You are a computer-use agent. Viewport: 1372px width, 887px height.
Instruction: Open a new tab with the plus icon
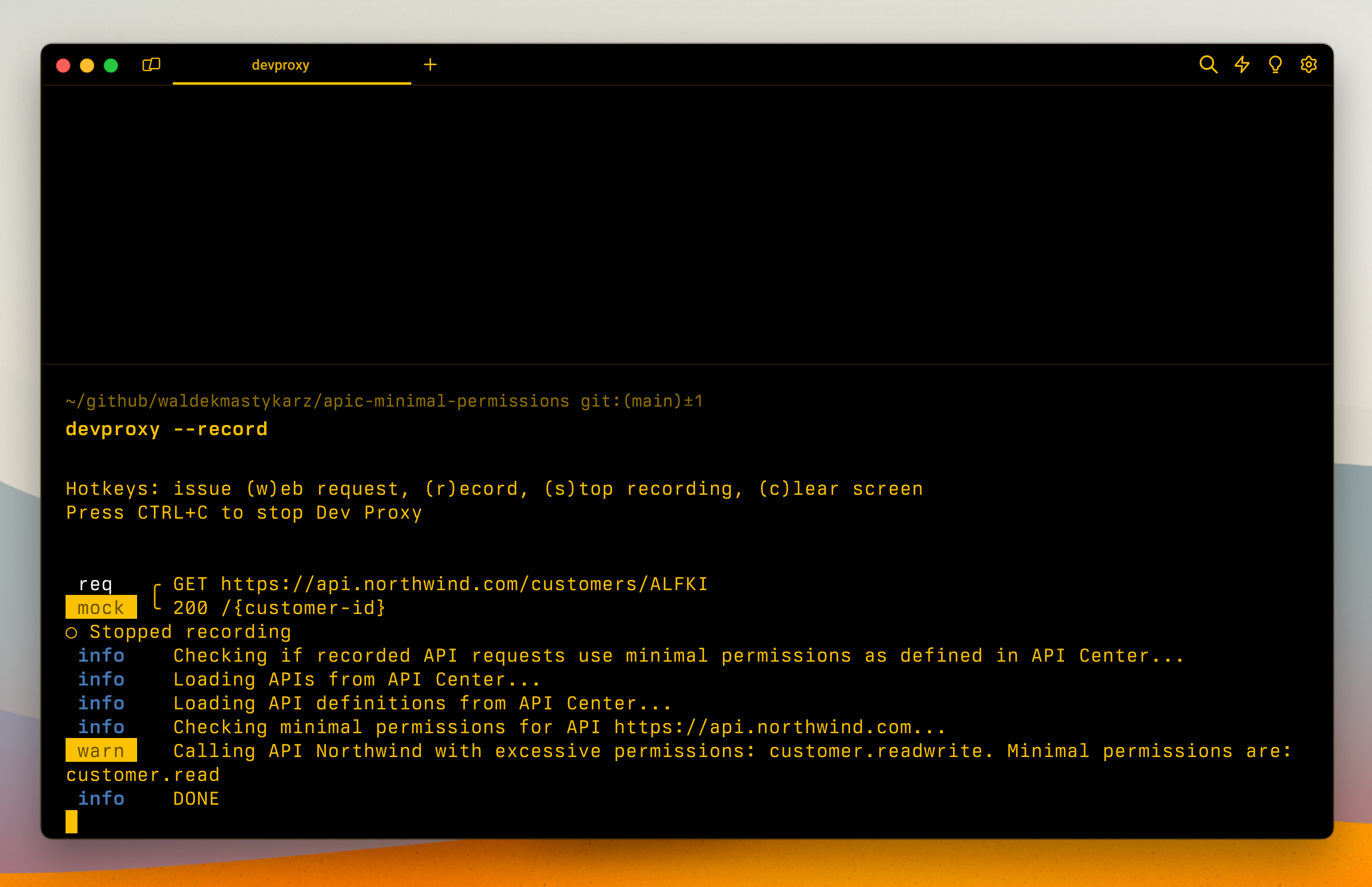(431, 64)
